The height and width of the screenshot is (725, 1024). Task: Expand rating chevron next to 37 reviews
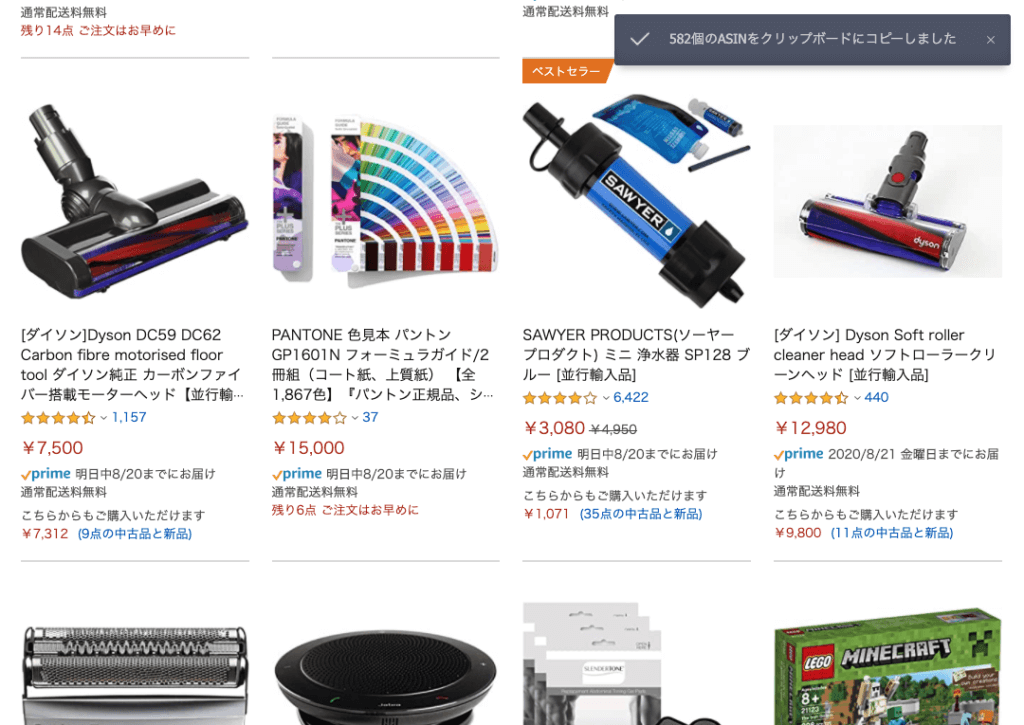click(x=355, y=418)
